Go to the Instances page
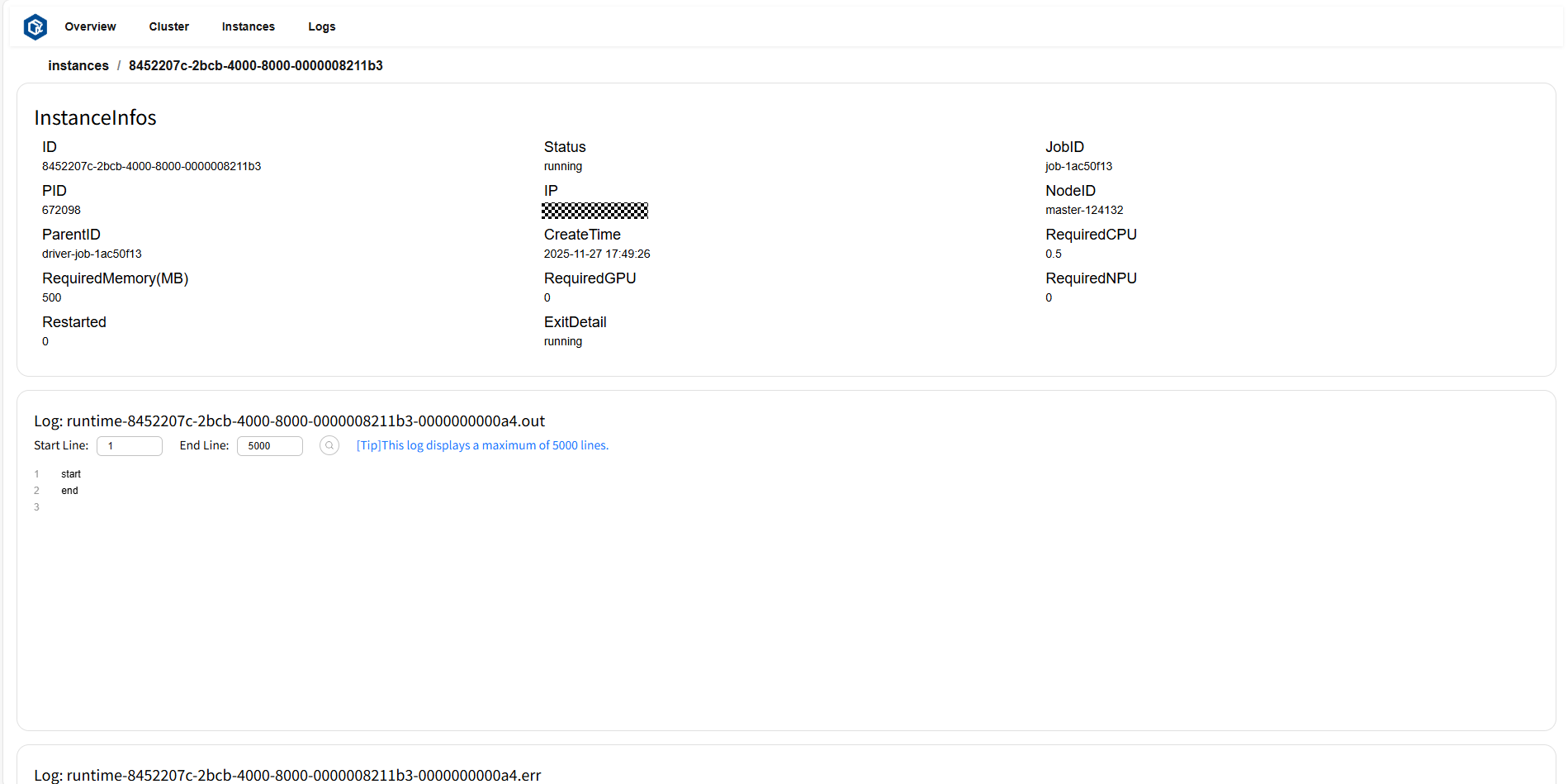Viewport: 1568px width, 784px height. coord(248,27)
